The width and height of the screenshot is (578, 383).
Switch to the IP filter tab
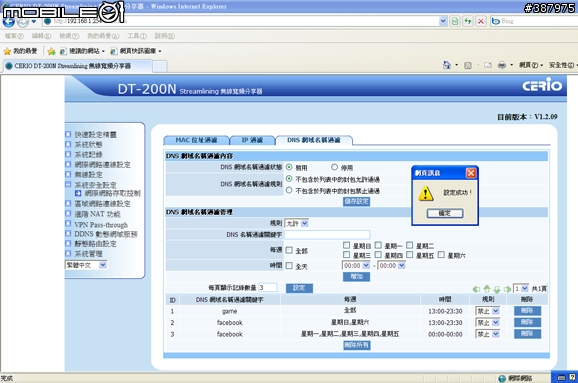pos(252,140)
